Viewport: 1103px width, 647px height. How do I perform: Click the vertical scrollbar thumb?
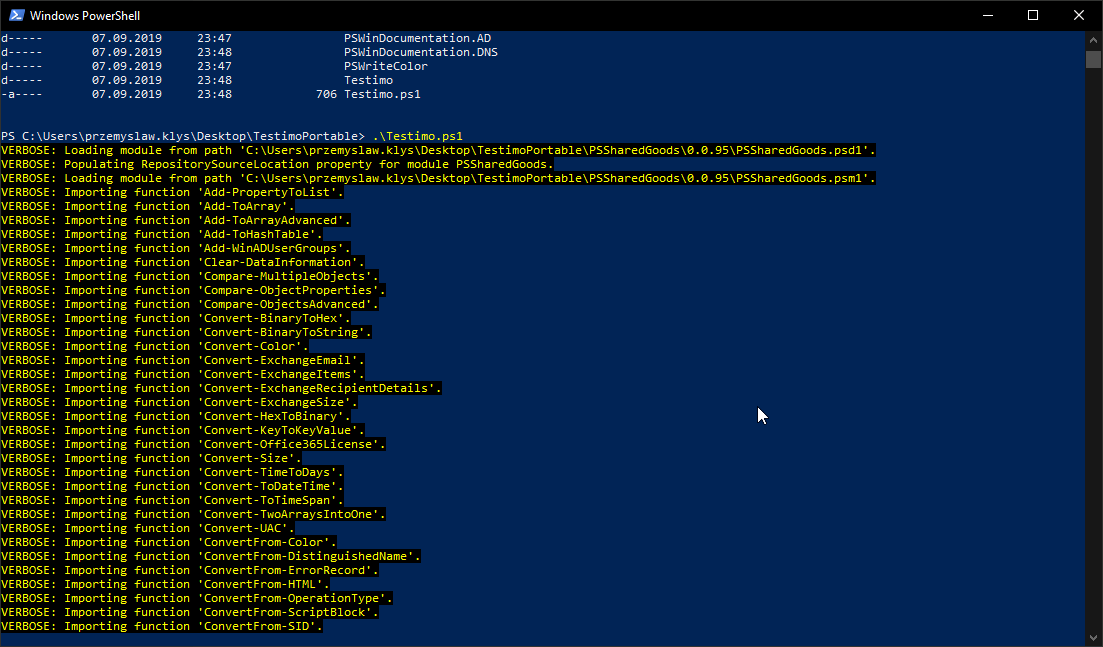coord(1093,59)
